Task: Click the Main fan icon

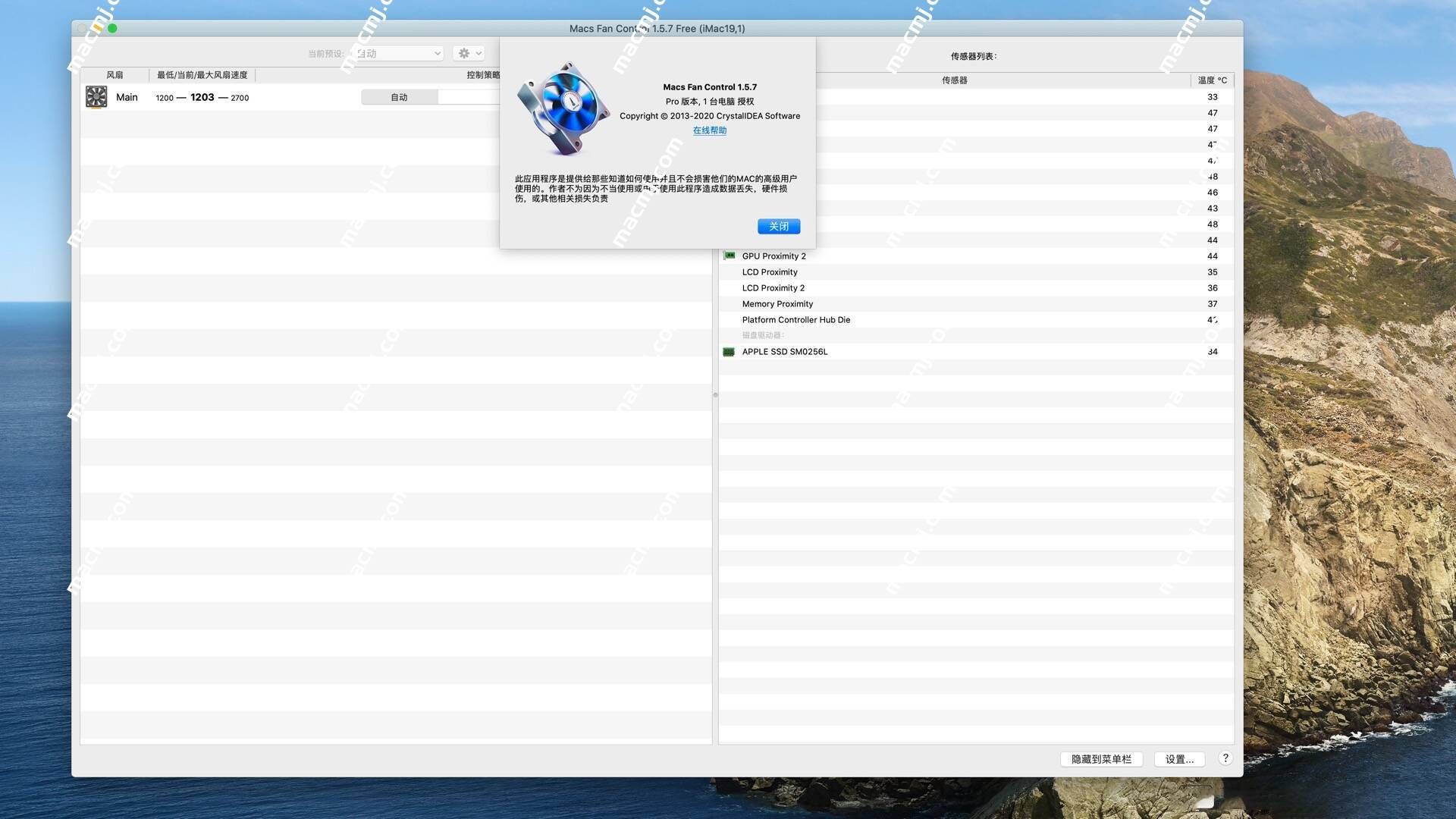Action: click(96, 97)
